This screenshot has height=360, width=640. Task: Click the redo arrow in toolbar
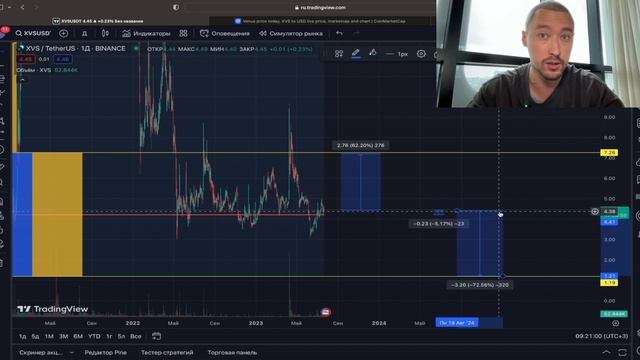click(356, 33)
